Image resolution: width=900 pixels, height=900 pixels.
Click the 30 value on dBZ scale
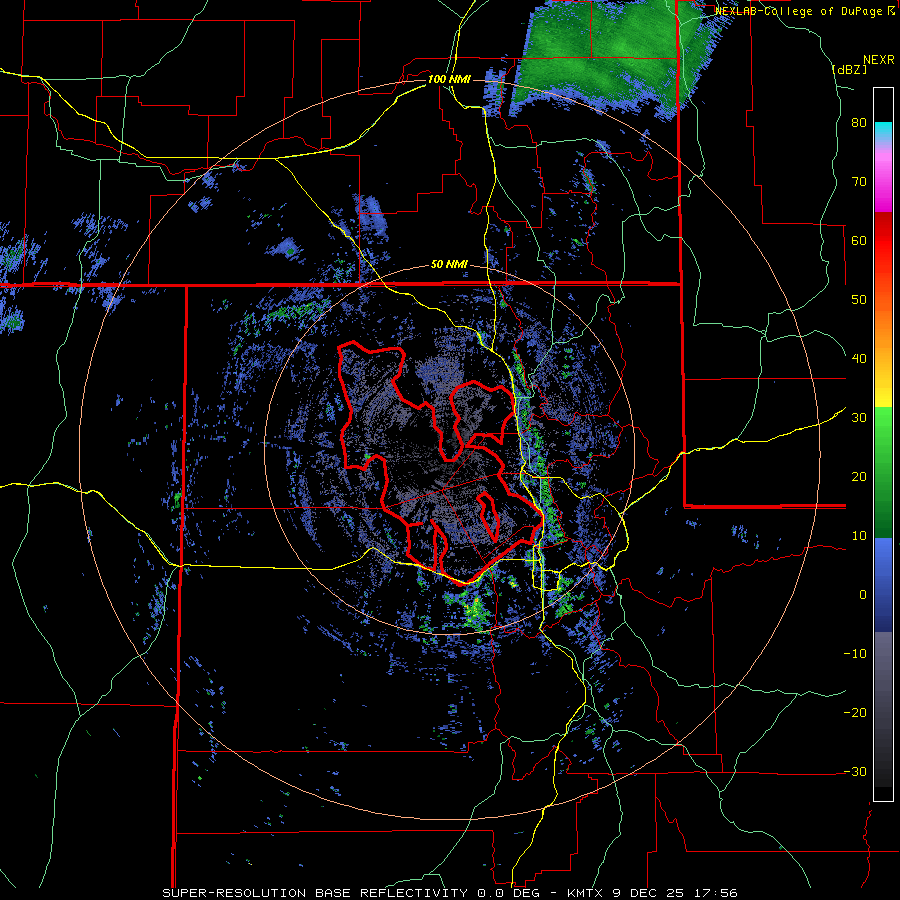(859, 418)
